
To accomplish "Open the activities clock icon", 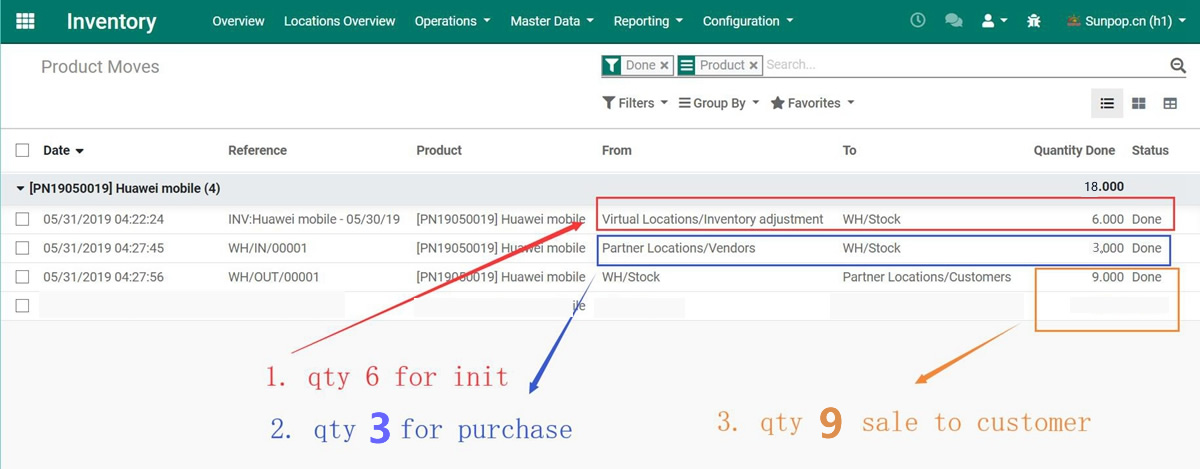I will click(x=918, y=20).
